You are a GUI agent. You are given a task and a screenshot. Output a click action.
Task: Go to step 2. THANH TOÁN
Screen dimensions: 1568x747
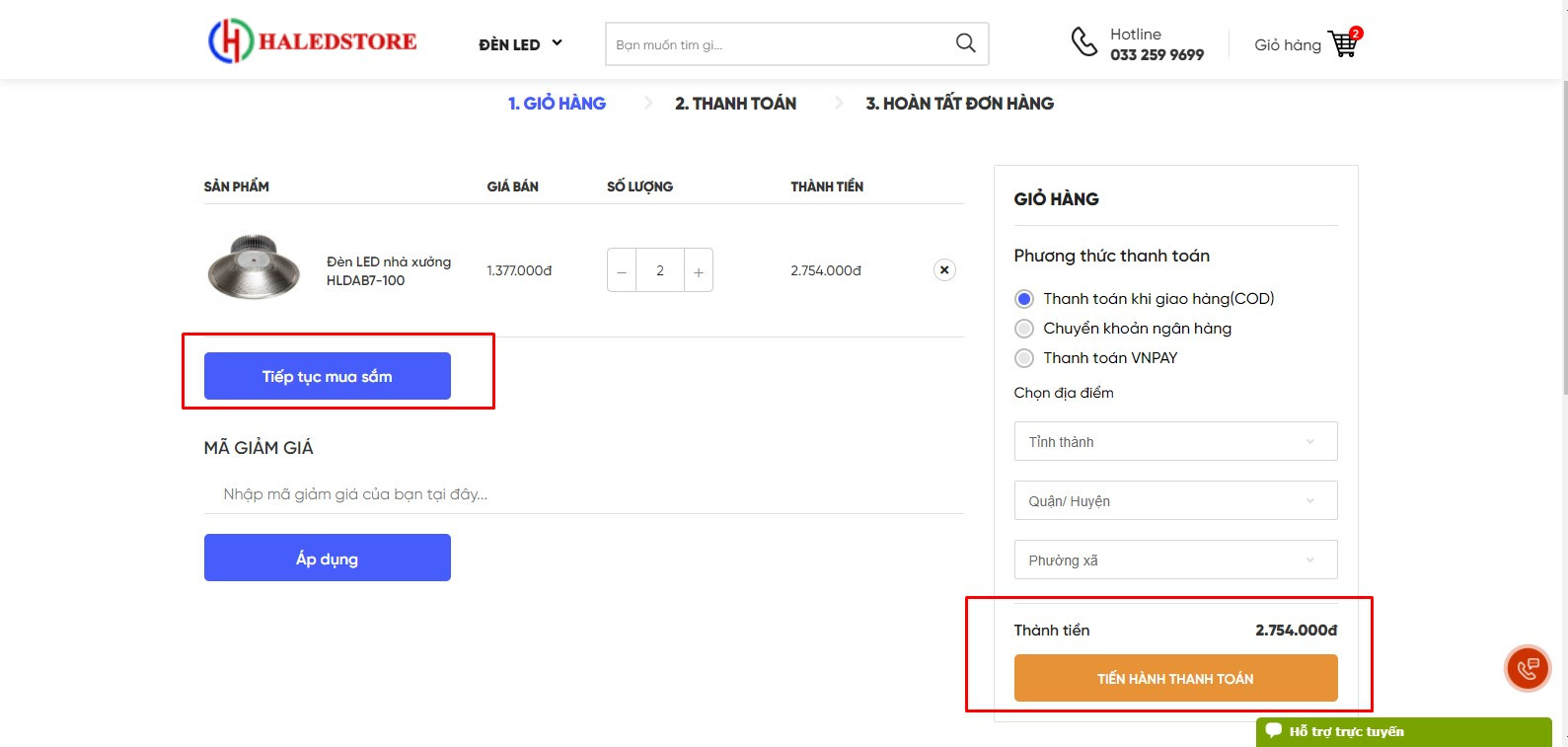(735, 104)
